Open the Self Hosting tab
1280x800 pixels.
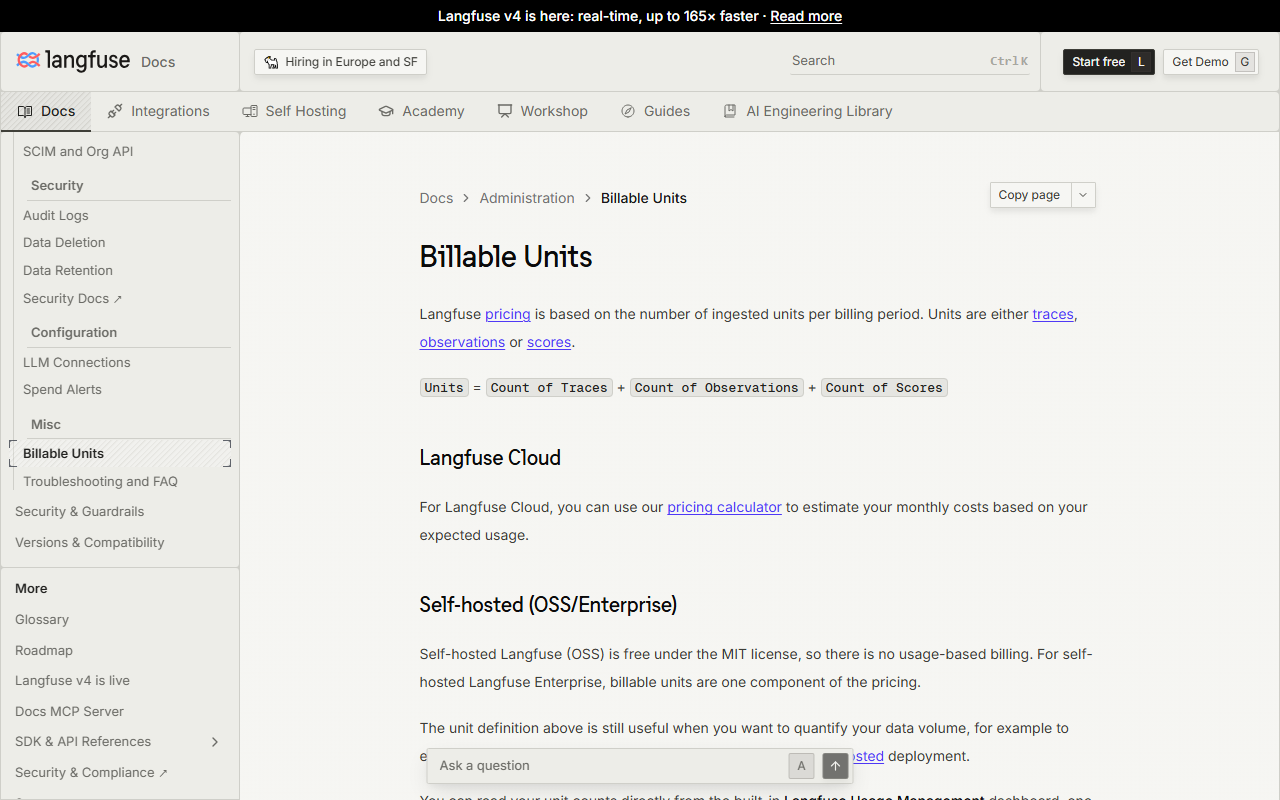click(294, 111)
